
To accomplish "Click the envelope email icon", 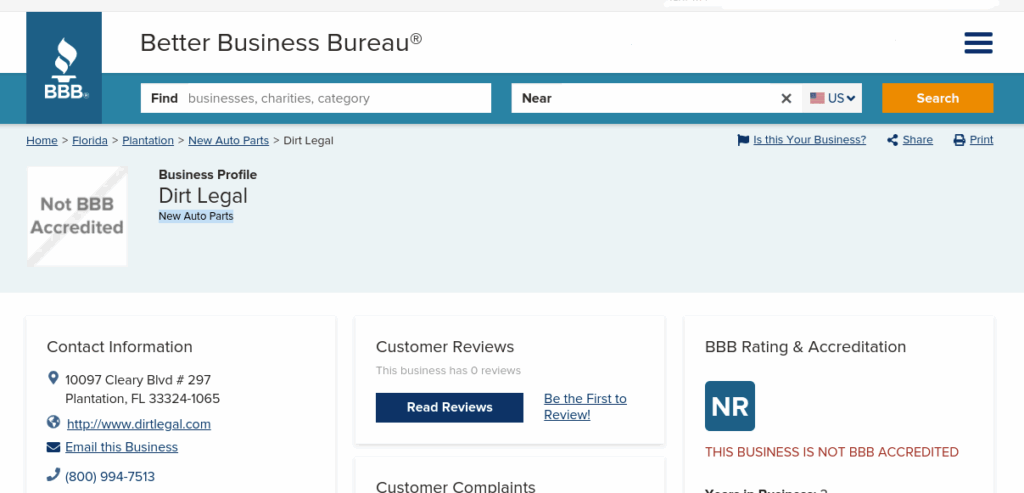I will pos(54,447).
